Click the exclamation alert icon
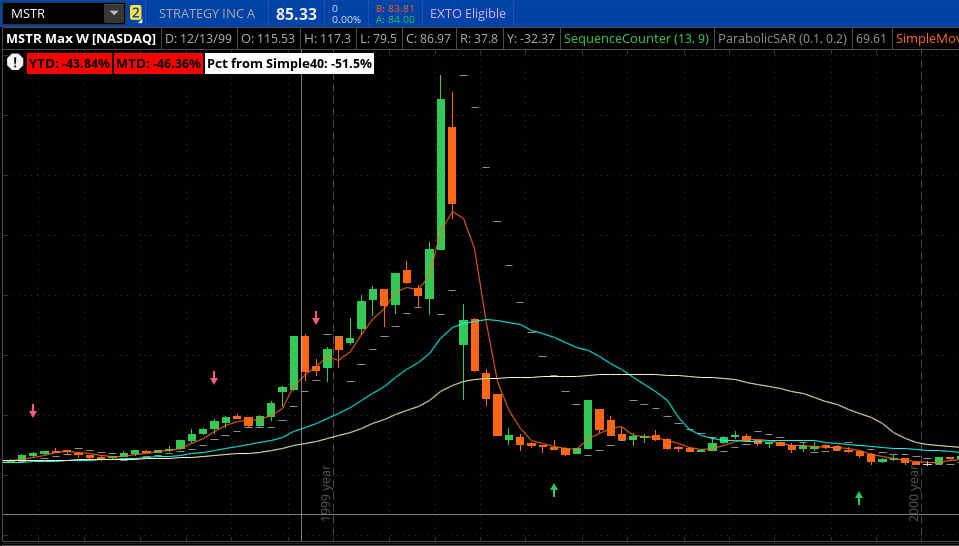959x546 pixels. 15,63
